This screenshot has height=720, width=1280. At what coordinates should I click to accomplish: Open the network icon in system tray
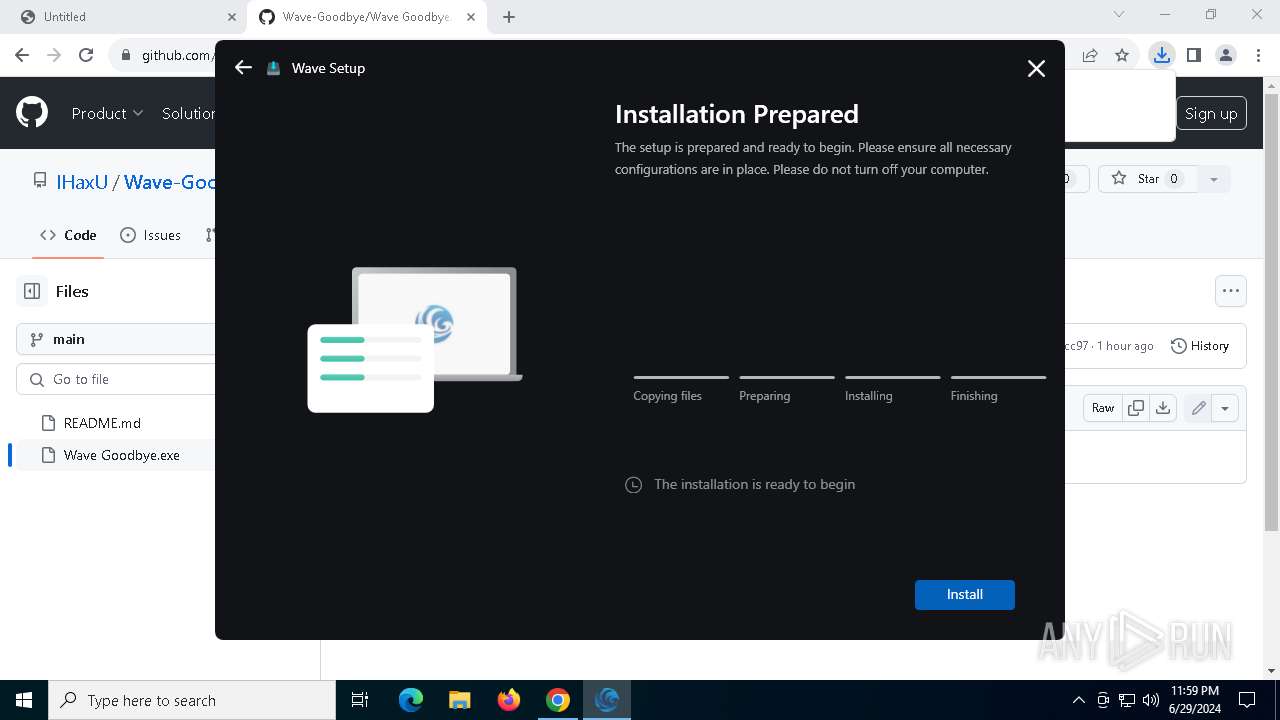(x=1127, y=700)
